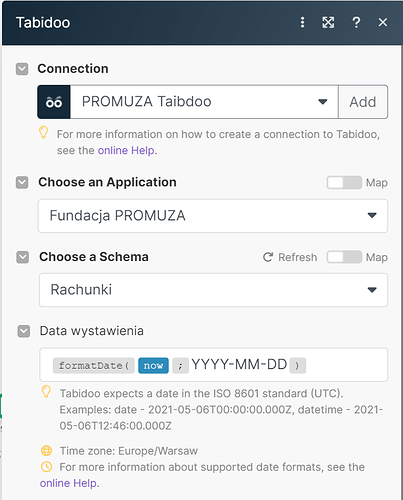Image resolution: width=403 pixels, height=500 pixels.
Task: Open the Fundacja PROMUZA application dropdown
Action: coord(213,216)
